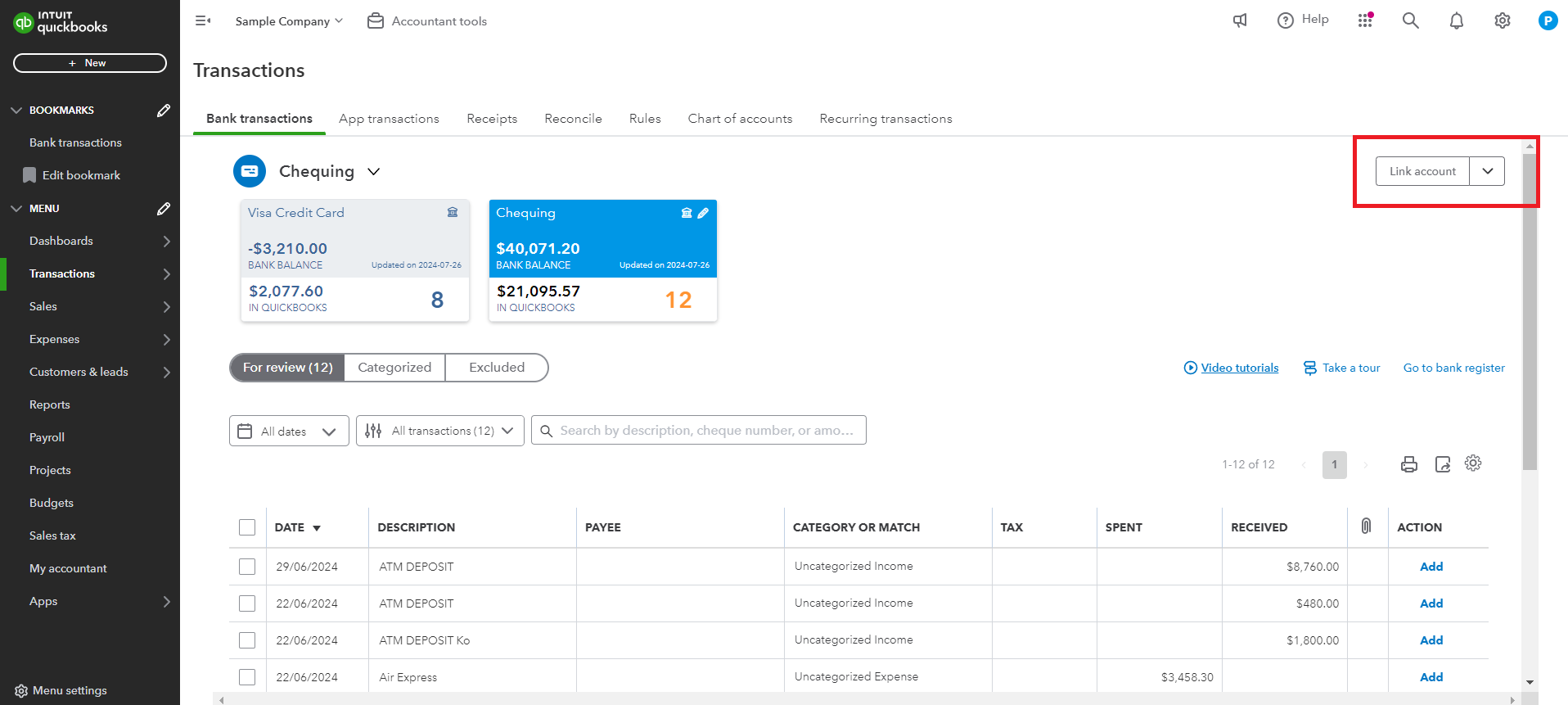This screenshot has height=705, width=1568.
Task: Click the pencil edit icon on Chequing card
Action: pyautogui.click(x=703, y=213)
